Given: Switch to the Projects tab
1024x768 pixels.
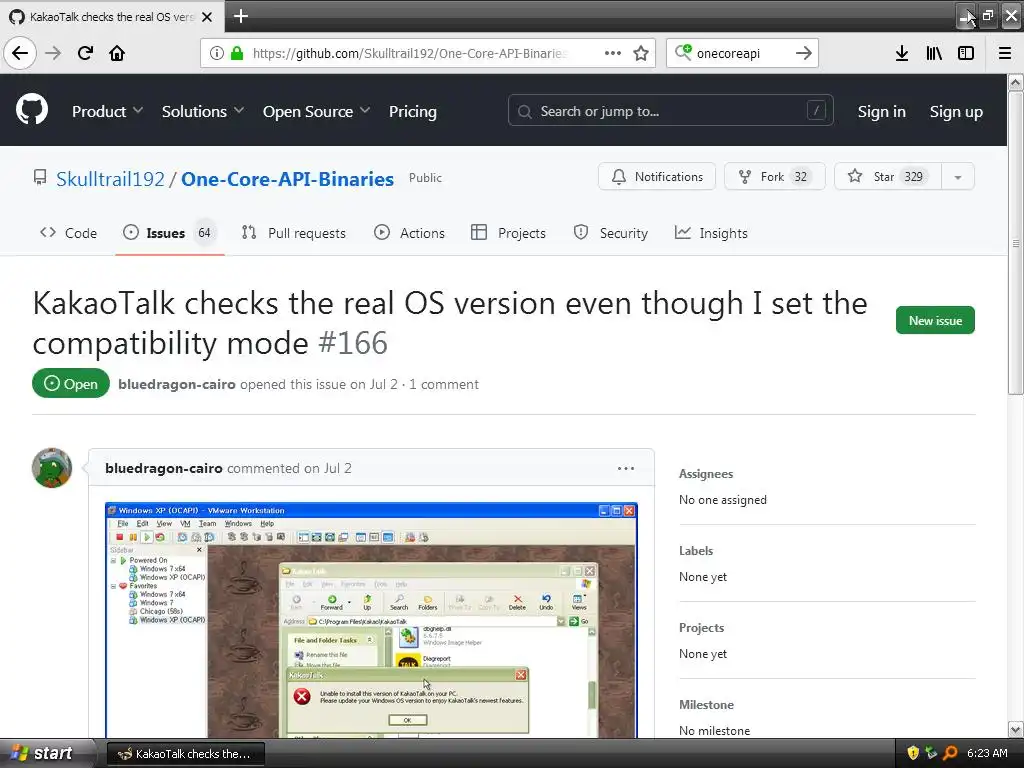Looking at the screenshot, I should coord(508,233).
